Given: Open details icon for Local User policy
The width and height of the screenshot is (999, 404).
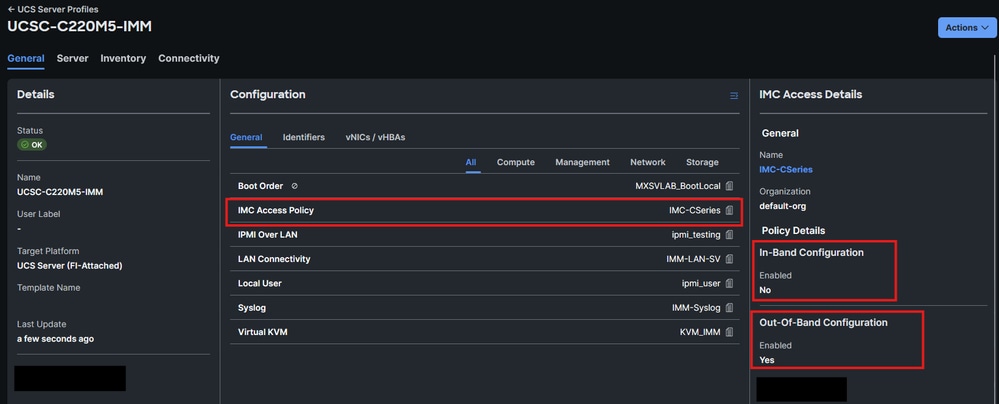Looking at the screenshot, I should click(x=729, y=283).
